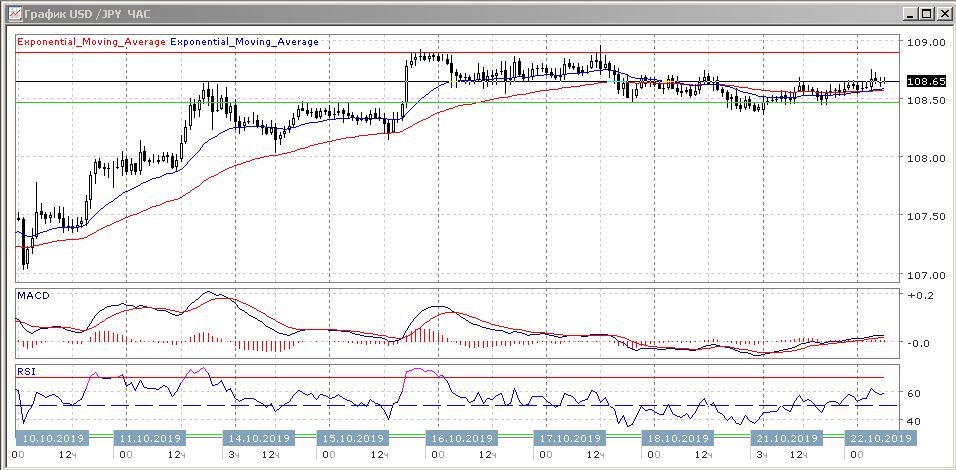Select the 17.10.2019 date marker
Viewport: 956px width, 470px height.
click(571, 438)
